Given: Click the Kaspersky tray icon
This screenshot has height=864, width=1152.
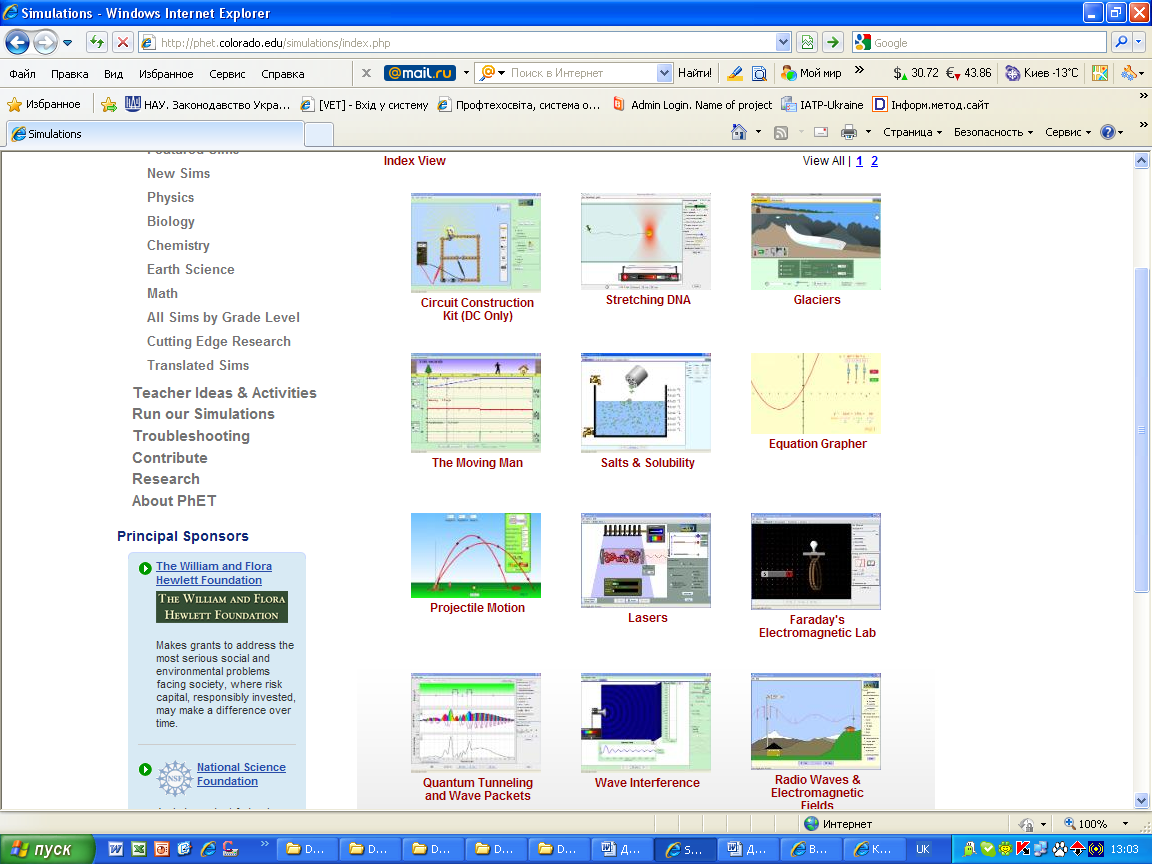Looking at the screenshot, I should click(1023, 849).
